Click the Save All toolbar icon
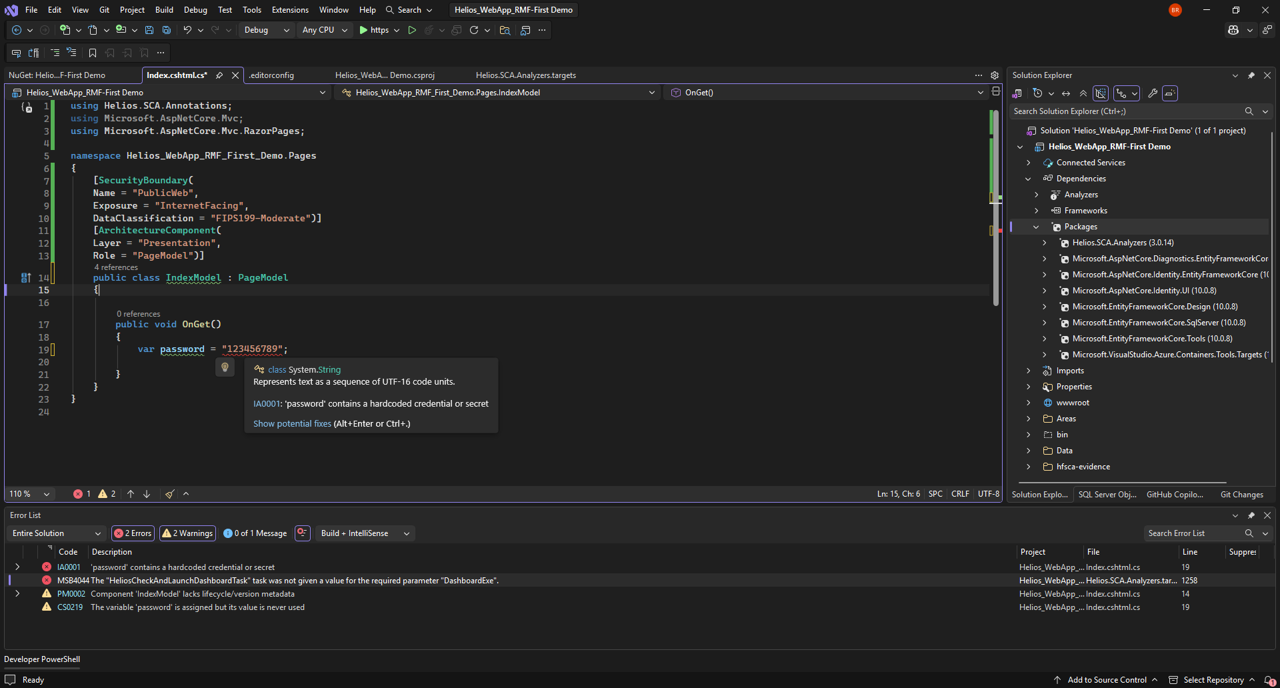 pyautogui.click(x=166, y=30)
